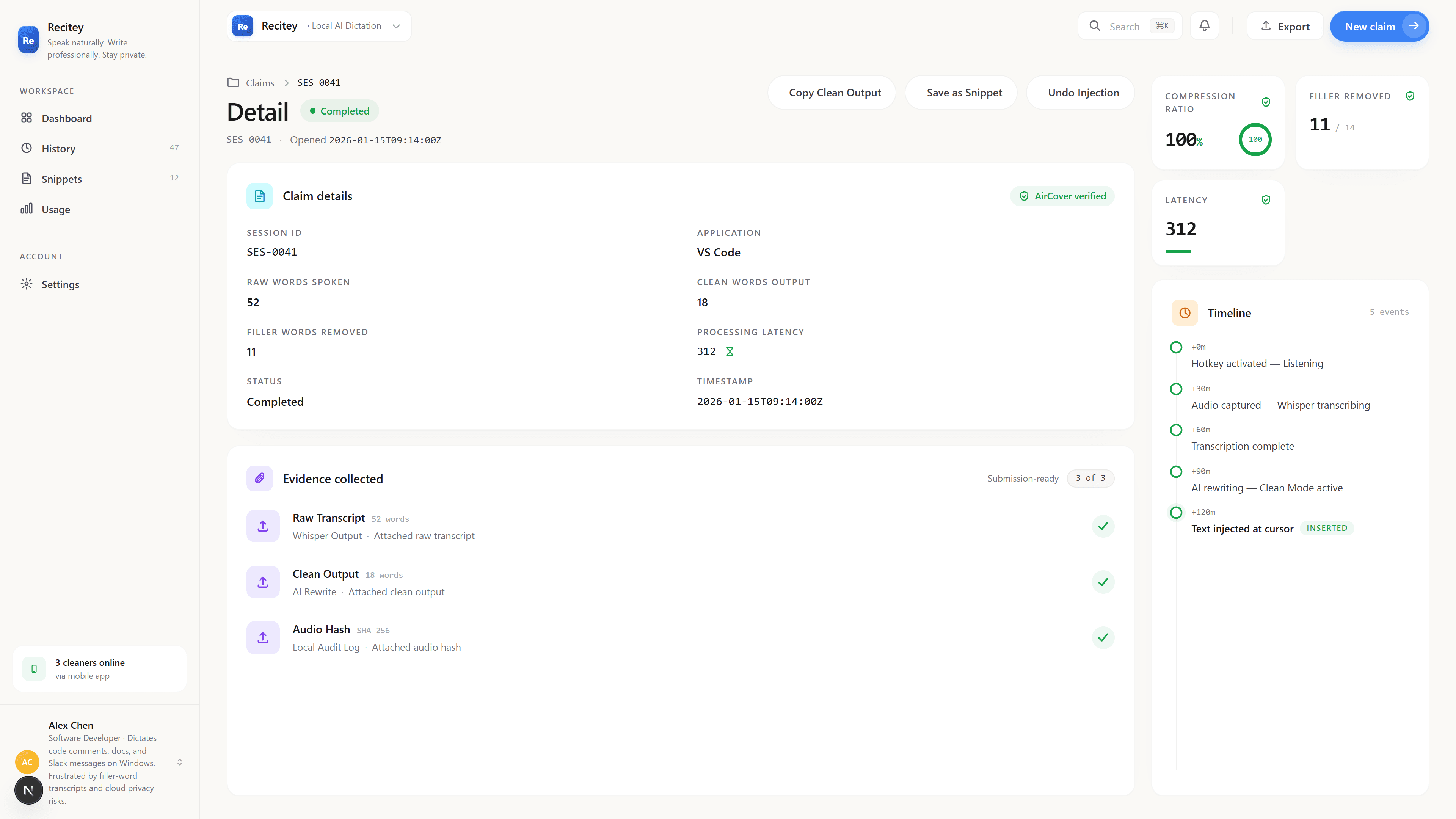Click the Timeline clock icon
Screen dimensions: 1456x819
pos(1185,313)
